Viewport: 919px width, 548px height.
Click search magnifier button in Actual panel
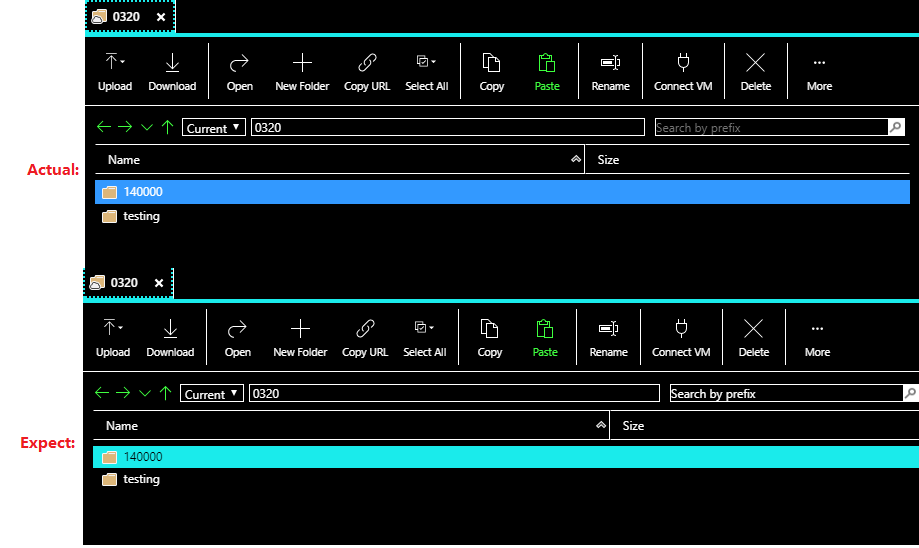[x=896, y=127]
